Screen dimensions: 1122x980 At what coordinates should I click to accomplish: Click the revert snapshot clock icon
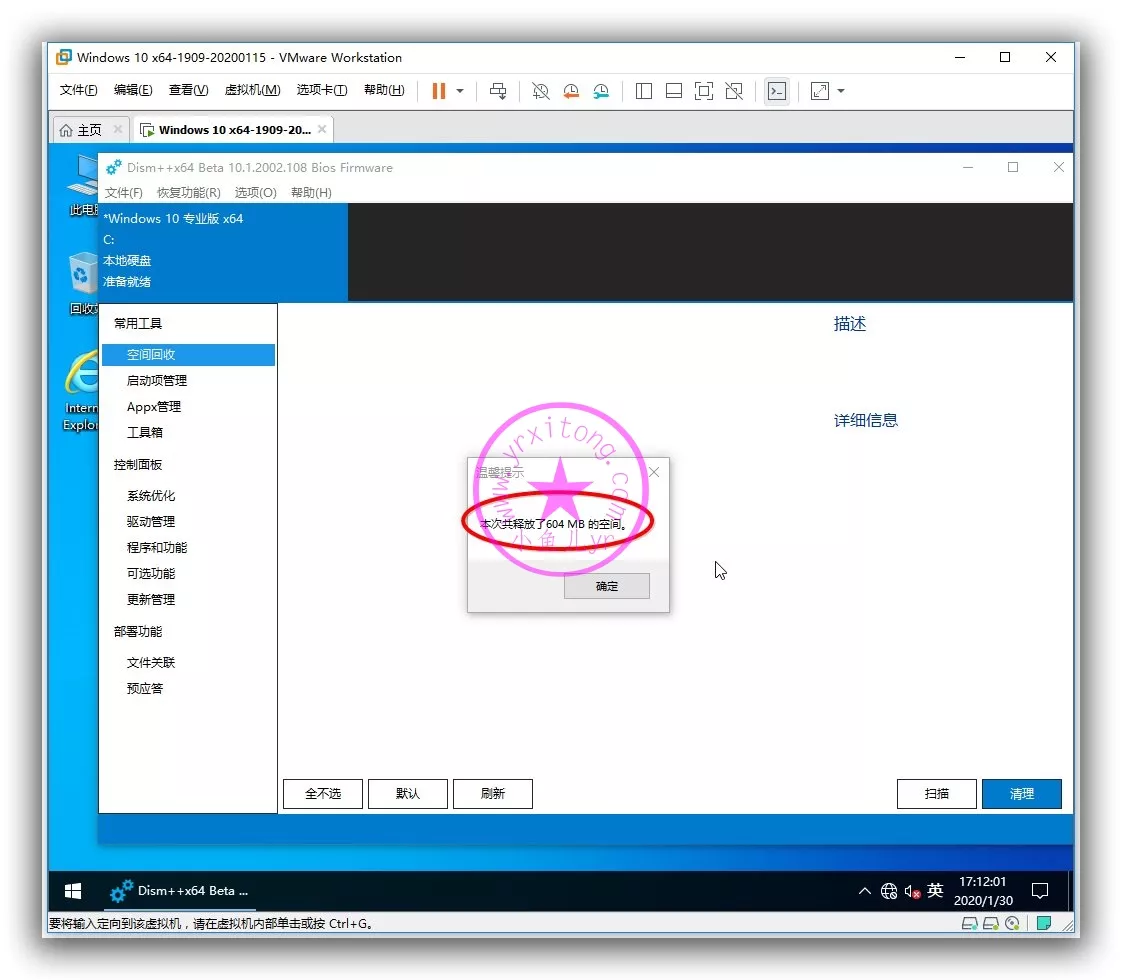pos(571,91)
